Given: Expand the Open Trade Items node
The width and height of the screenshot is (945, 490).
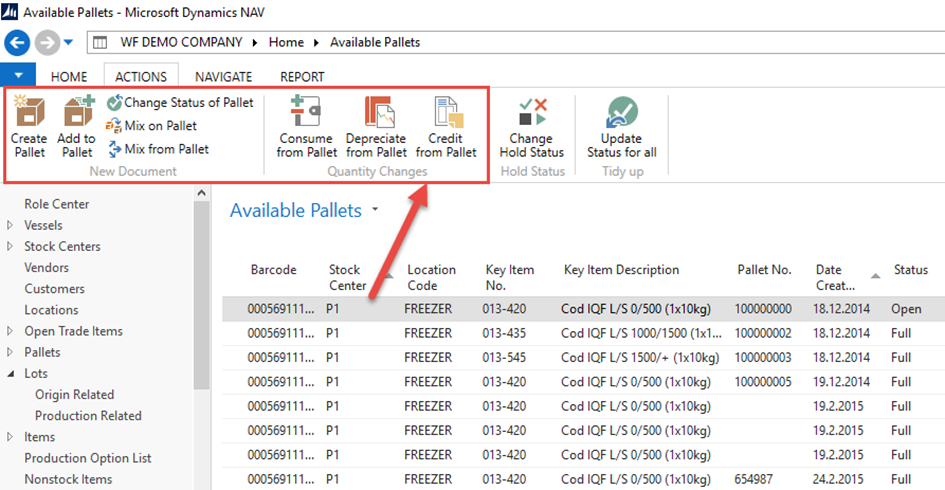Looking at the screenshot, I should tap(11, 332).
